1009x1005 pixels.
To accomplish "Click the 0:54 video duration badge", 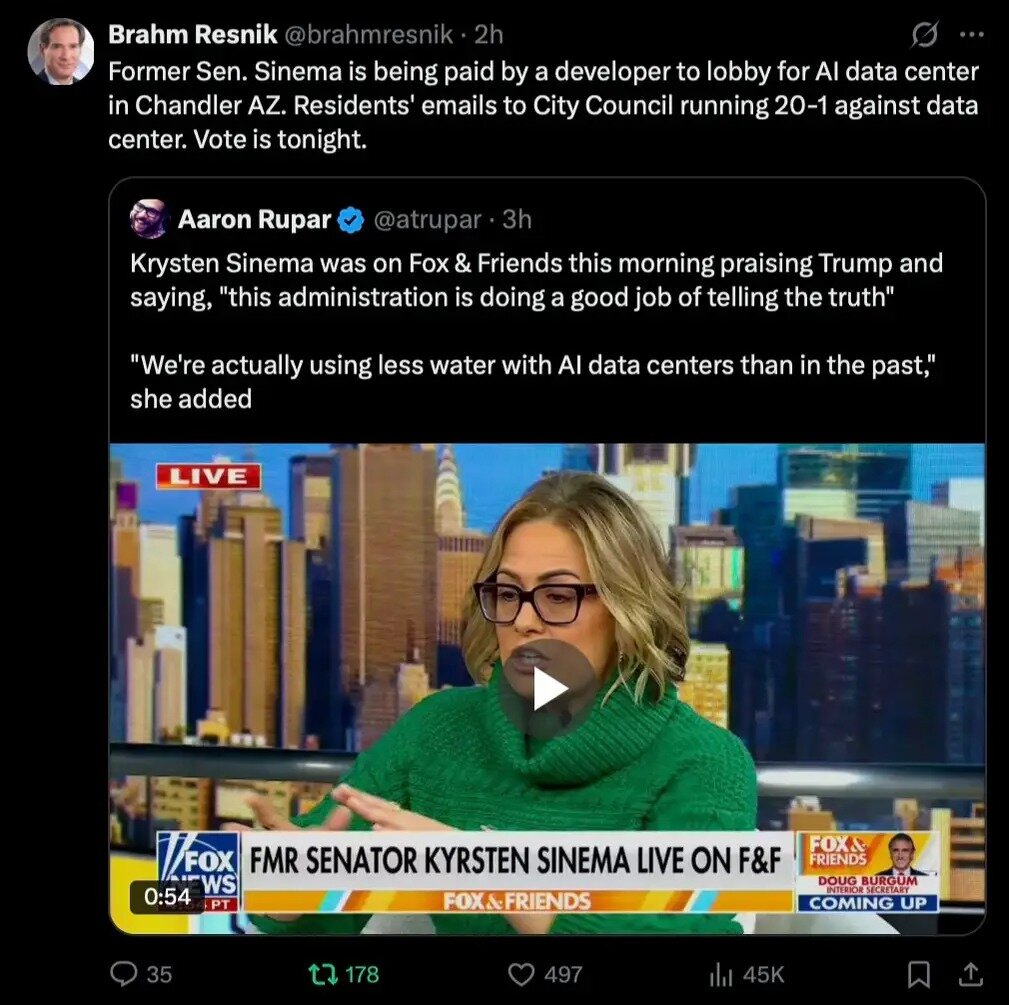I will click(167, 896).
